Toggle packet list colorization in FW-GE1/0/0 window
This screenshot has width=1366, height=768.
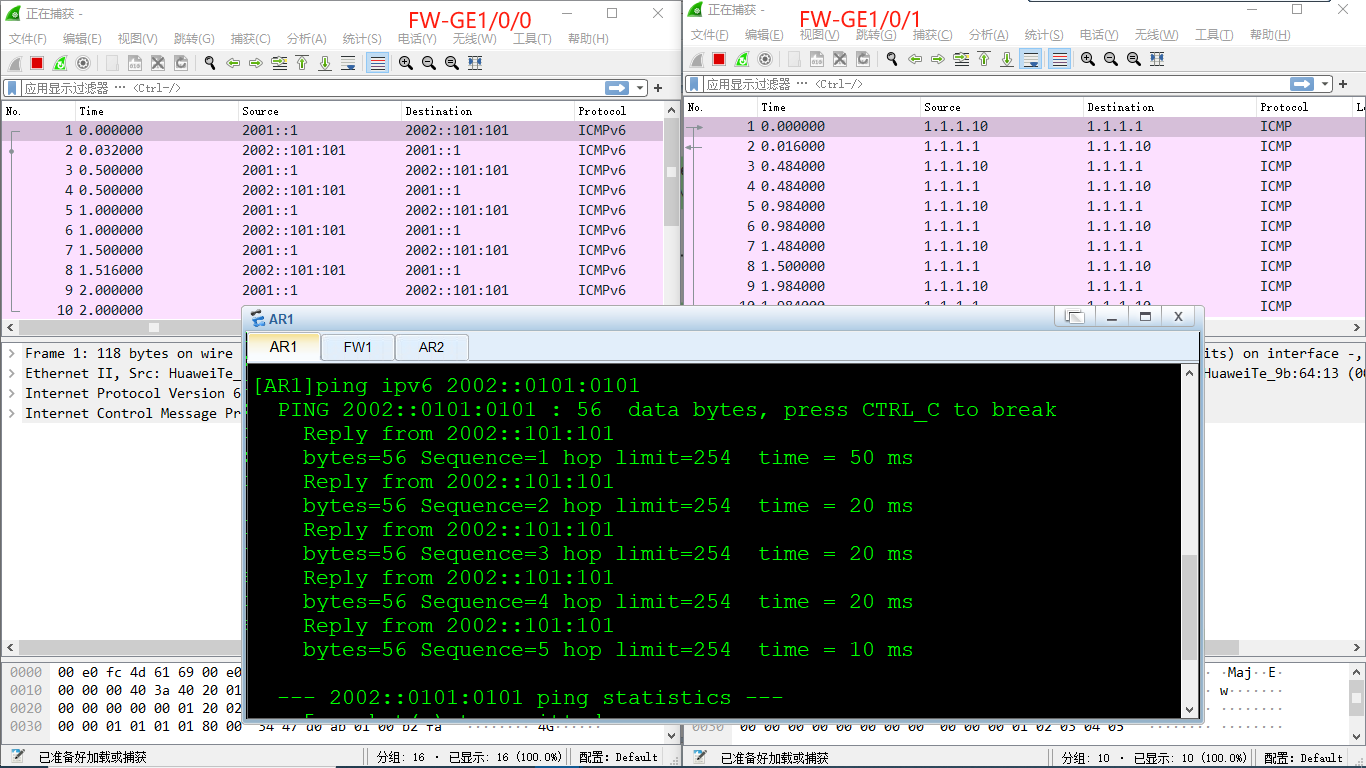377,63
